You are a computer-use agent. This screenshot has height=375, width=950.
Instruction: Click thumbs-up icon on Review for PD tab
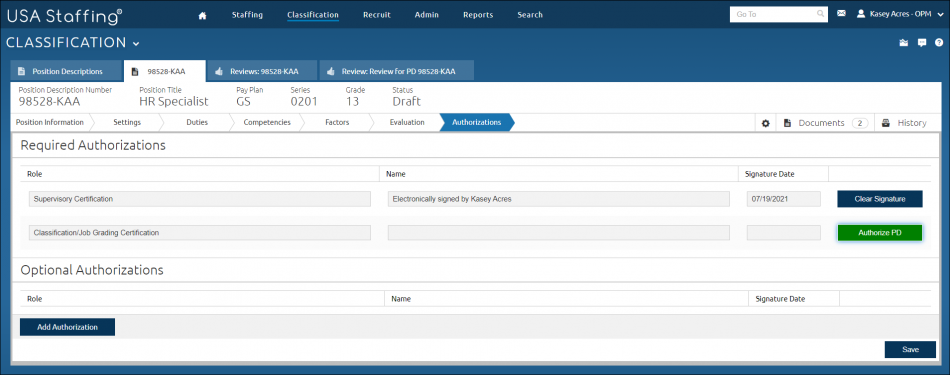pyautogui.click(x=331, y=71)
